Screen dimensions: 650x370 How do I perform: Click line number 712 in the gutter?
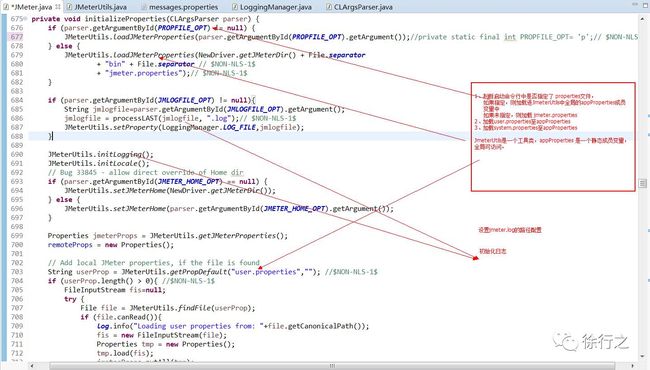tap(17, 353)
